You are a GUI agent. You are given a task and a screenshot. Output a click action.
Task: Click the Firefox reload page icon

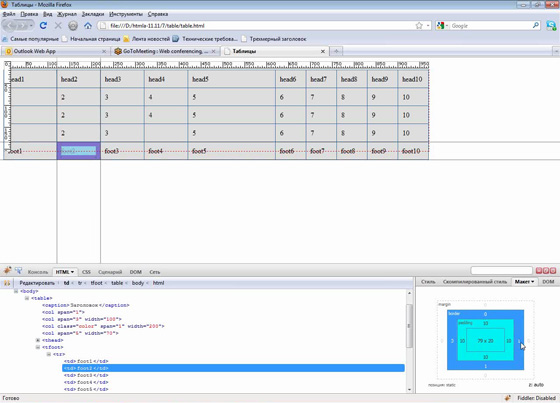click(x=43, y=26)
